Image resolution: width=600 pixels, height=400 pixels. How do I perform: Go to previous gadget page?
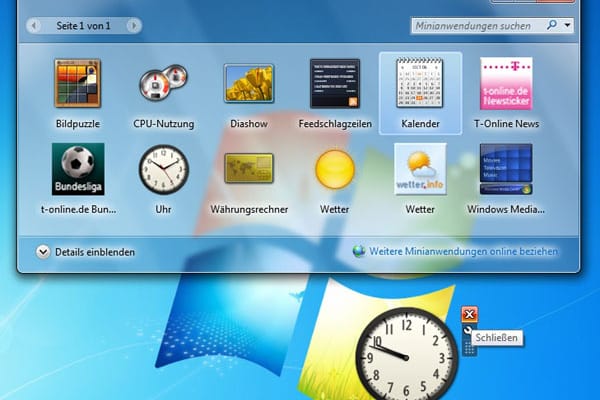pos(34,26)
